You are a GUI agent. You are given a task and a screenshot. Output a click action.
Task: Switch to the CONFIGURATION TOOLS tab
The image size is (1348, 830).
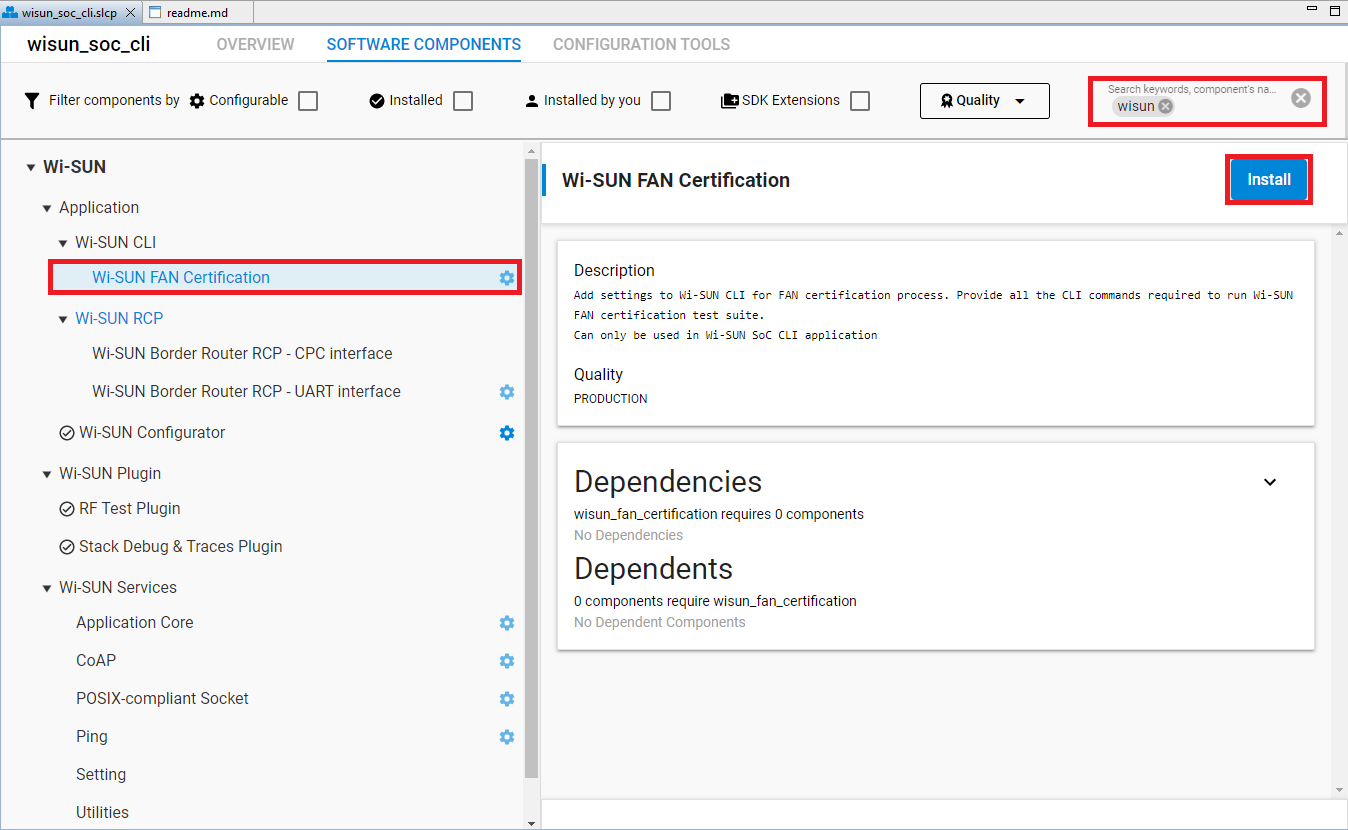click(x=641, y=44)
